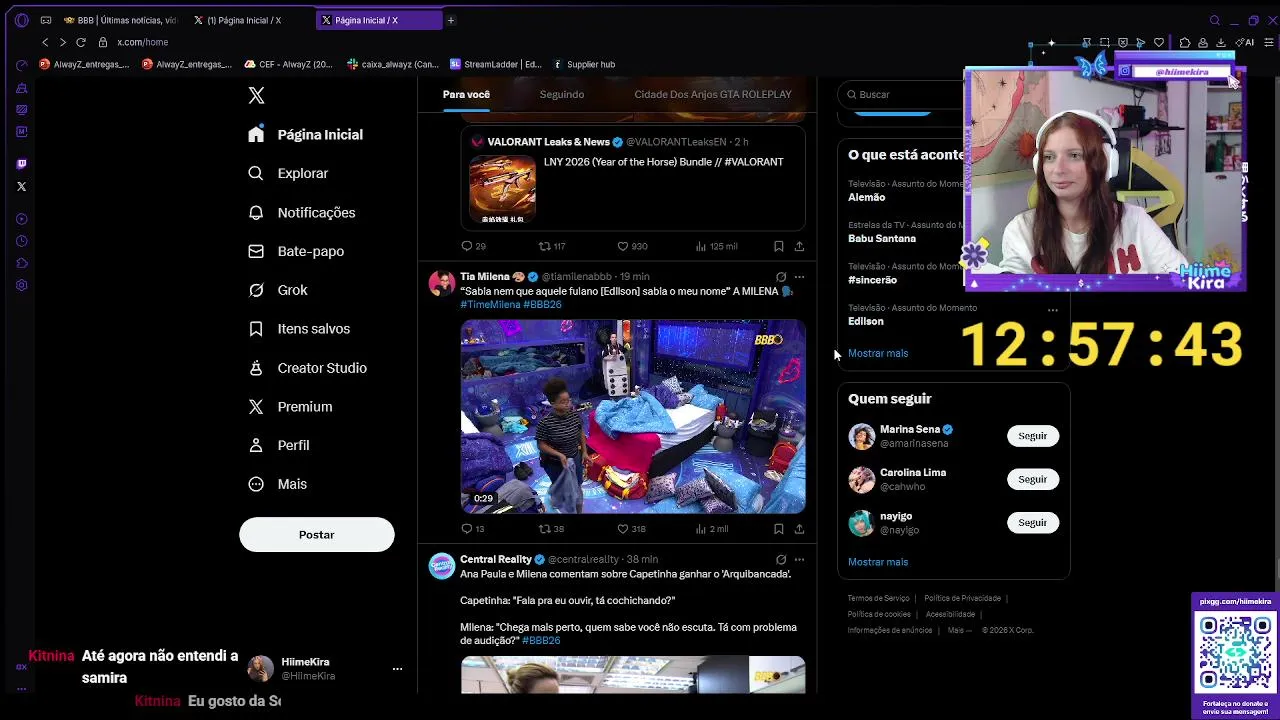
Task: Open Explorar in the navigation
Action: (288, 174)
